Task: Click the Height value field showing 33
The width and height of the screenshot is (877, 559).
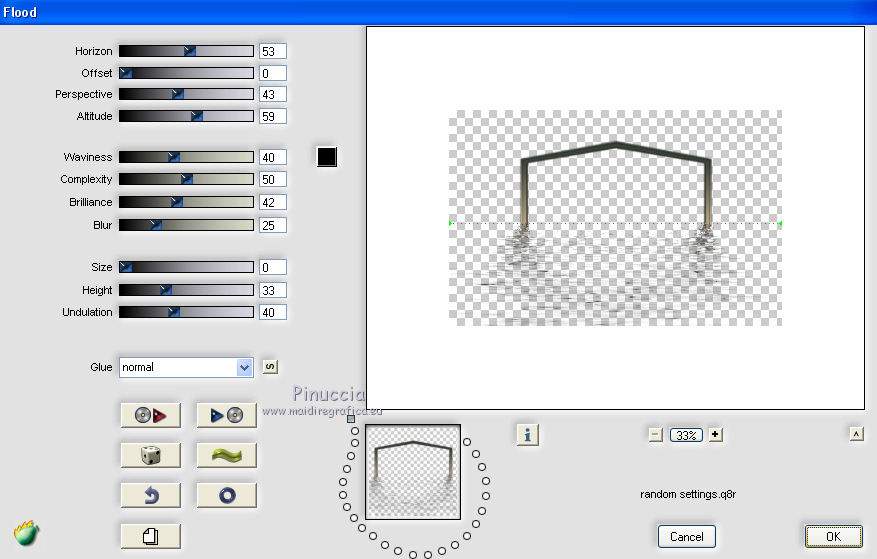Action: [x=273, y=290]
